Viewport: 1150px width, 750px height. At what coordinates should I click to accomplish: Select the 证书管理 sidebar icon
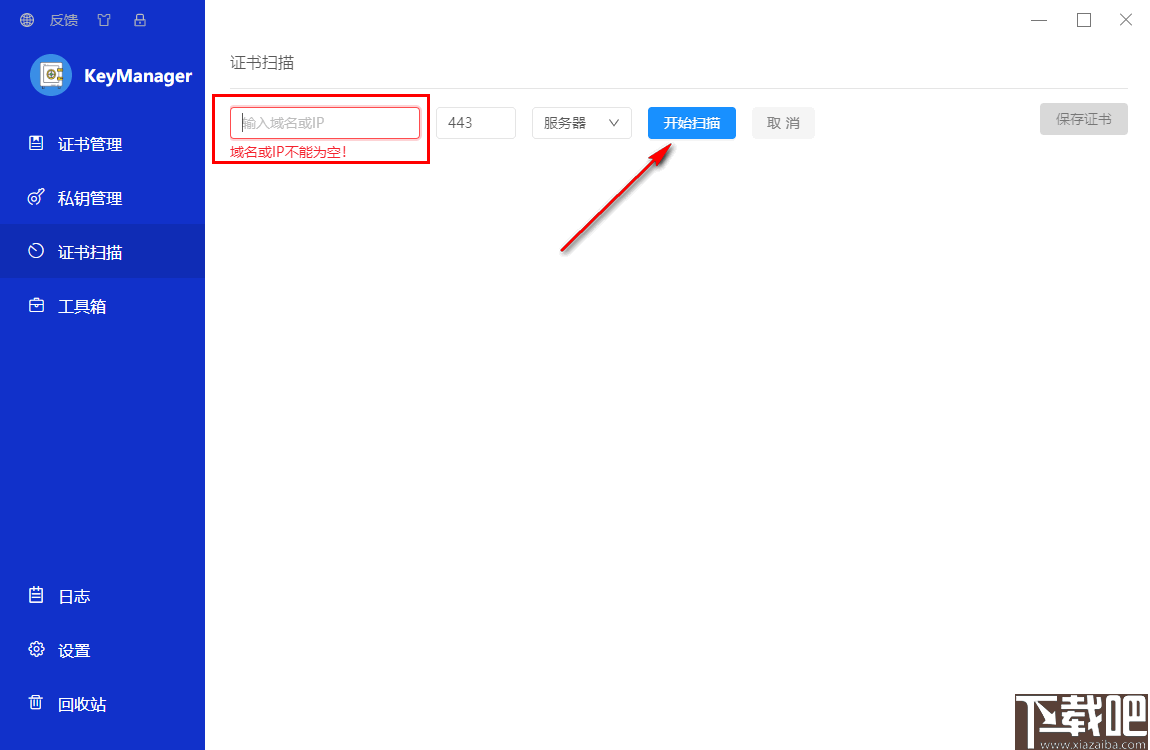pyautogui.click(x=35, y=143)
